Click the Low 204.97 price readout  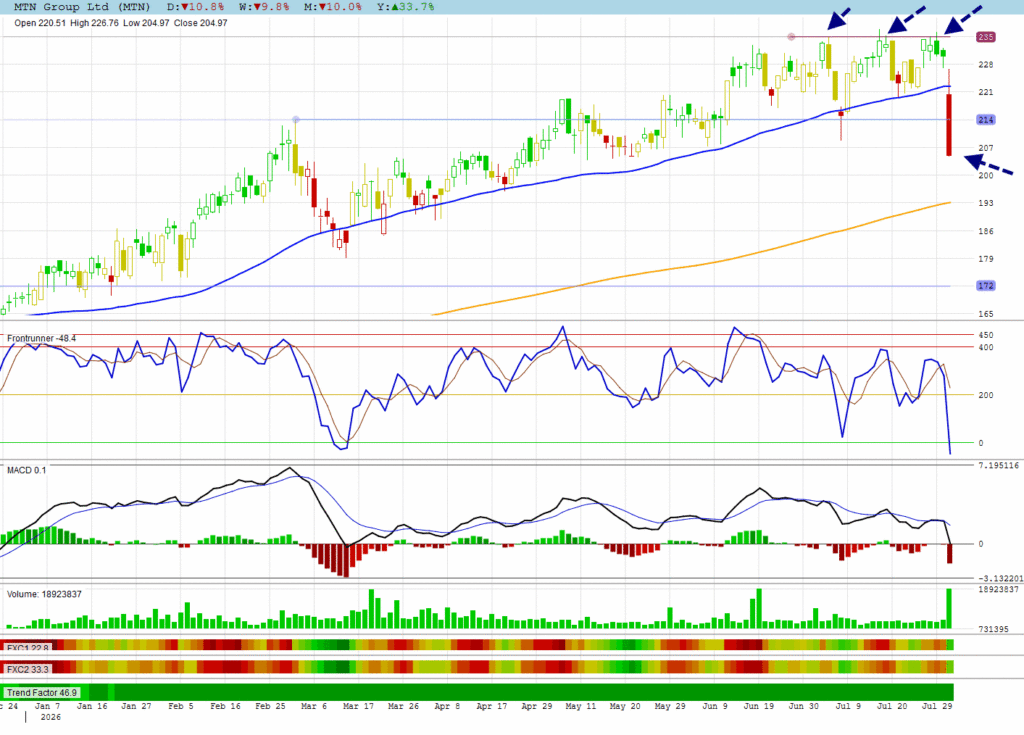(x=146, y=23)
